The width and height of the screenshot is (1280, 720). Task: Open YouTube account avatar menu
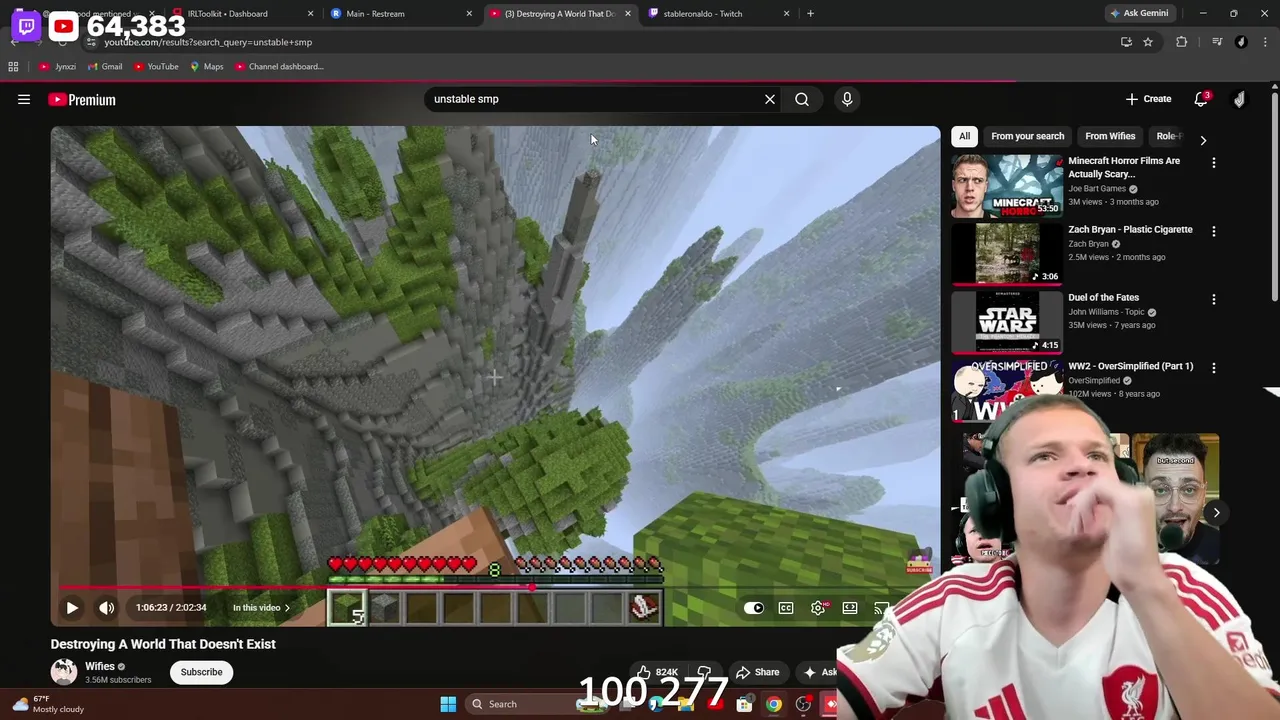pyautogui.click(x=1239, y=99)
